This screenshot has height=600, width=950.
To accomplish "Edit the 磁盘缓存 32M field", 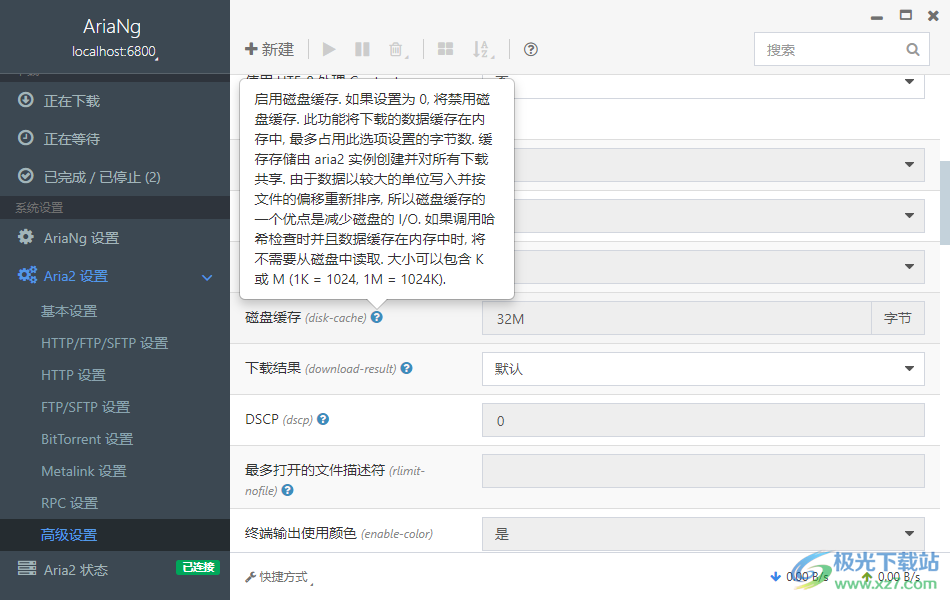I will coord(677,318).
